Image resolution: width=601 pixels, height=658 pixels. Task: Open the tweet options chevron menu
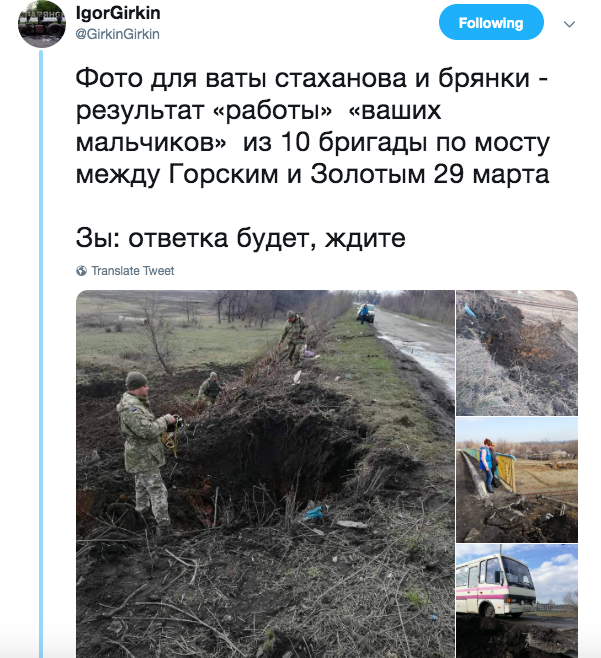tap(569, 24)
